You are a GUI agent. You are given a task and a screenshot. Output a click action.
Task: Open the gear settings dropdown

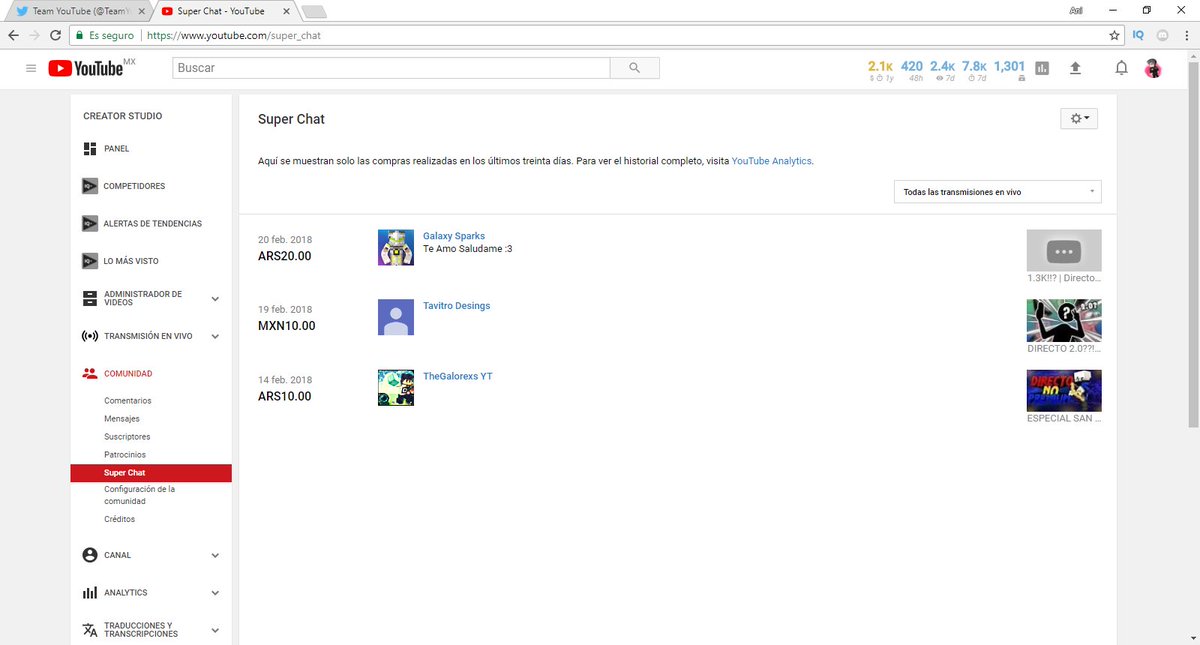(x=1080, y=118)
